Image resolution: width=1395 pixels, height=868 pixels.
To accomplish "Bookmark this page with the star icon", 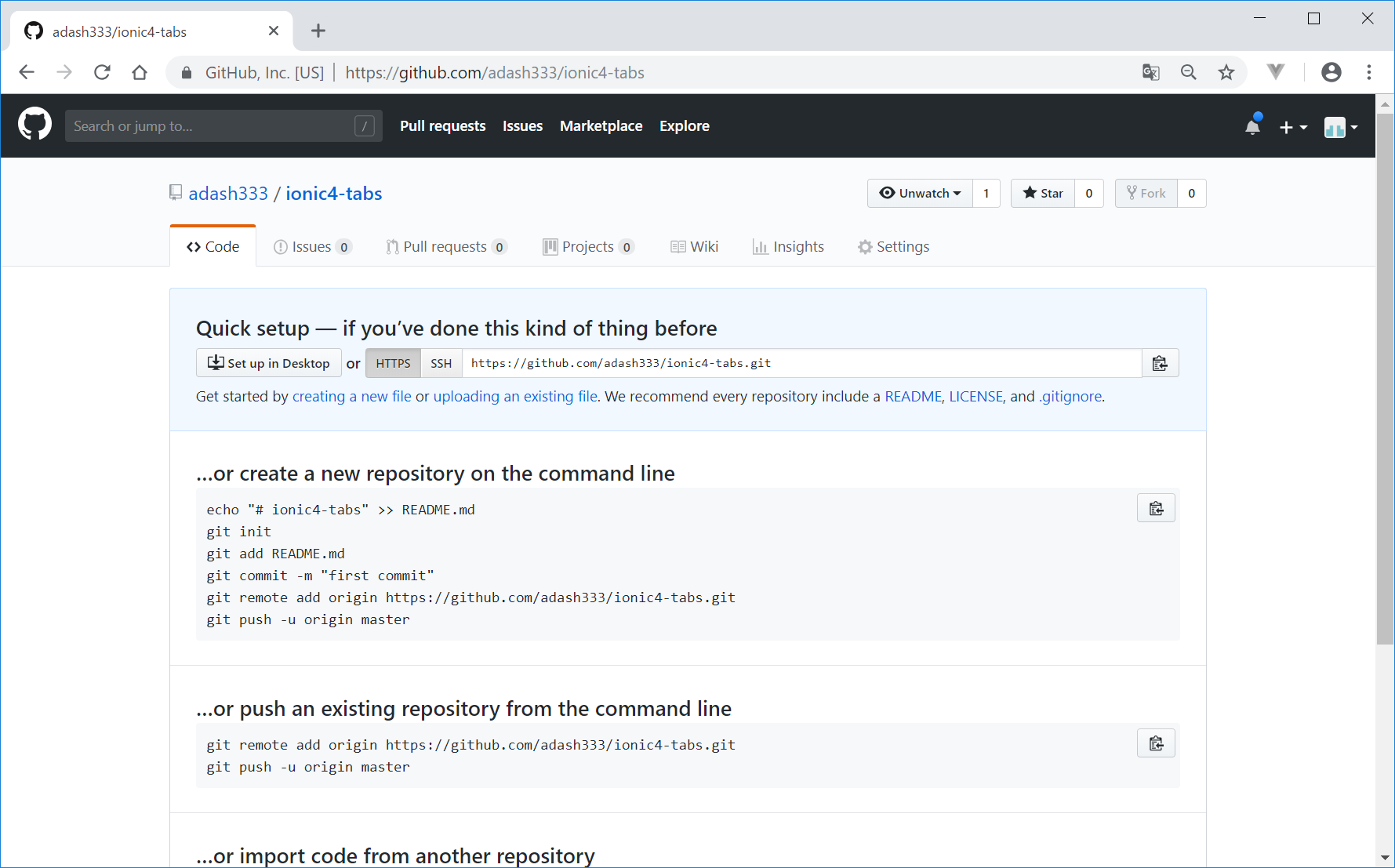I will click(1226, 73).
